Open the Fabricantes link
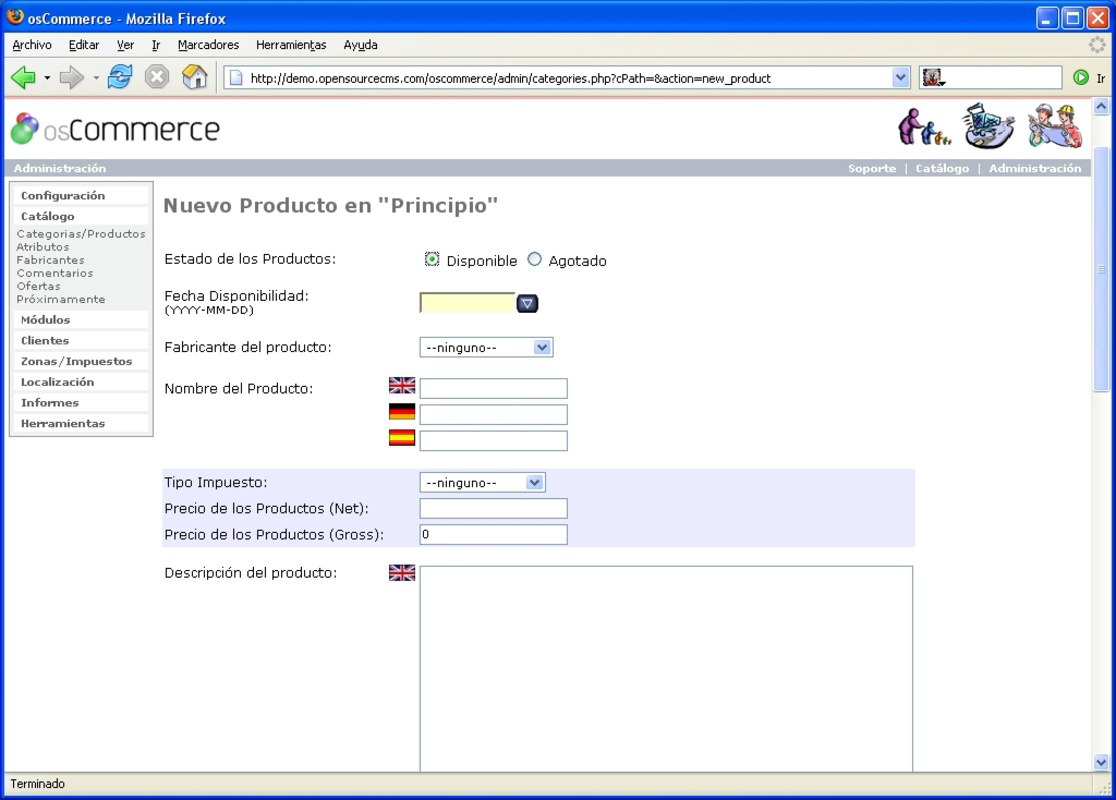Viewport: 1116px width, 800px height. [x=51, y=260]
